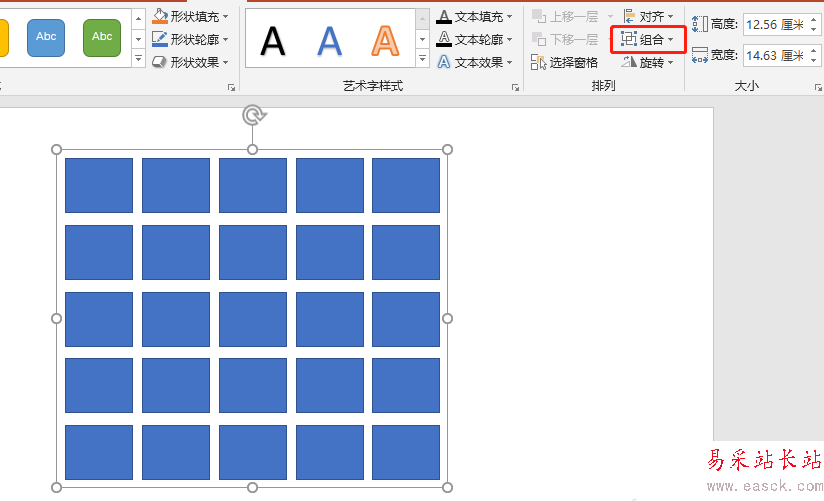Click the width (宽度) dimension icon
Image resolution: width=824 pixels, height=501 pixels.
point(699,55)
